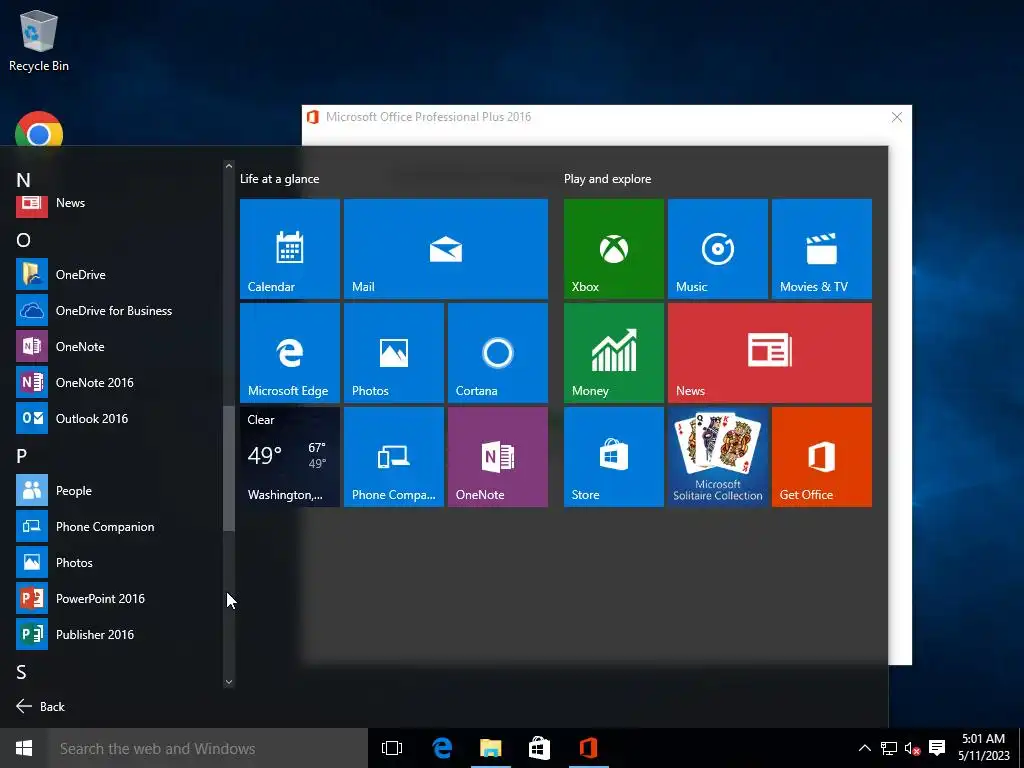Image resolution: width=1024 pixels, height=768 pixels.
Task: Open Edge from the taskbar
Action: (x=442, y=748)
